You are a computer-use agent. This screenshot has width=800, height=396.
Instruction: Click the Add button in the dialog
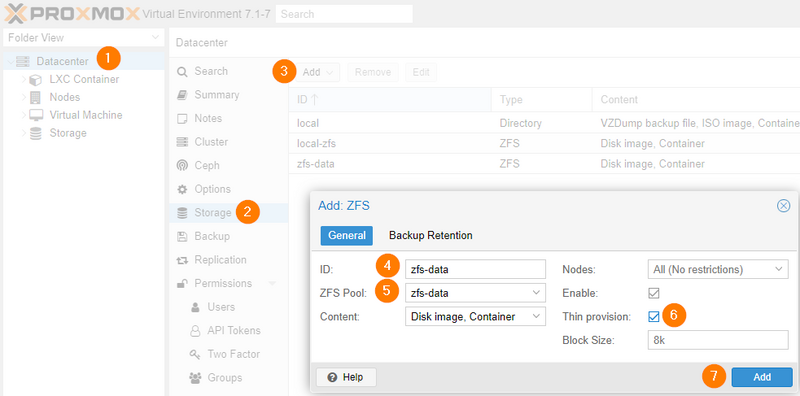762,377
